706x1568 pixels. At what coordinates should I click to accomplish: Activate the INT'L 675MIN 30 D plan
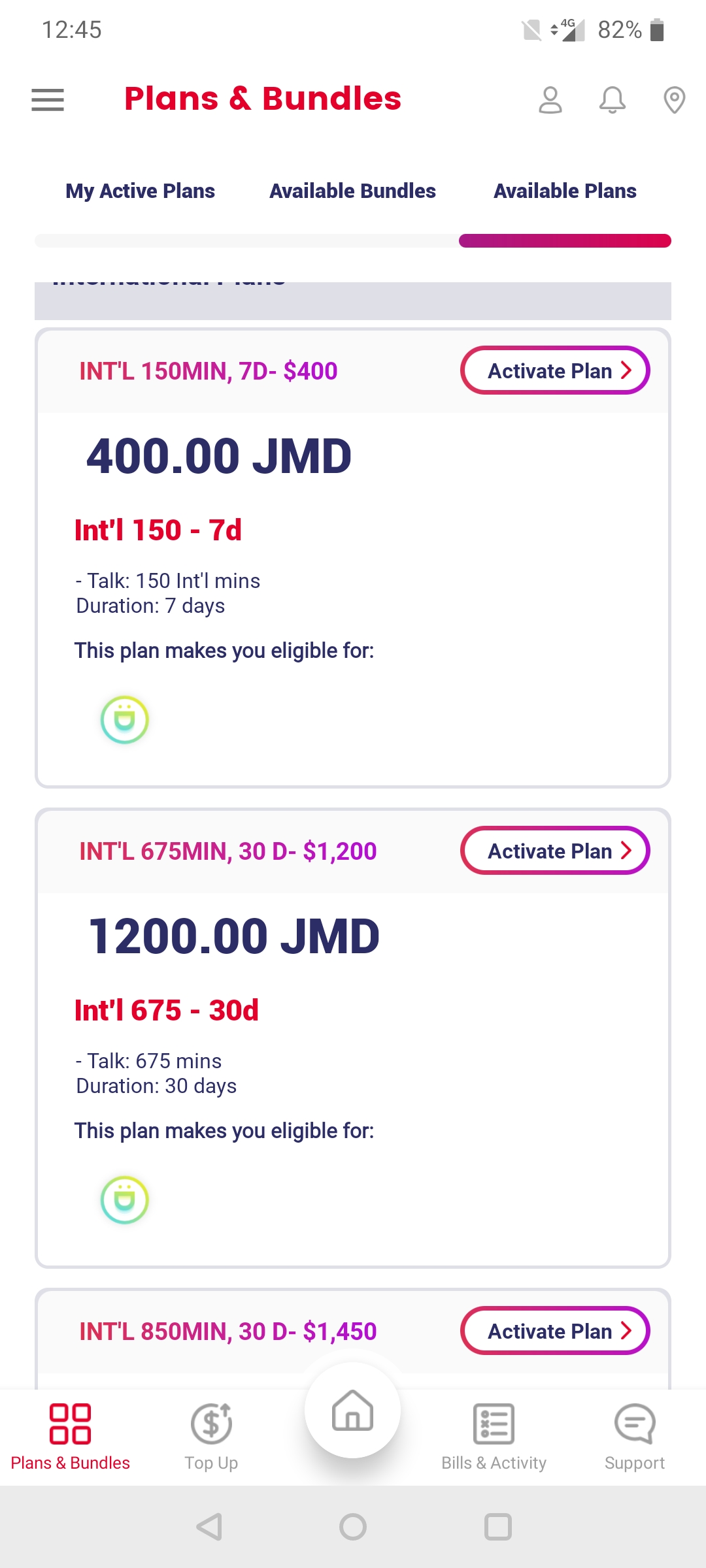click(x=555, y=851)
